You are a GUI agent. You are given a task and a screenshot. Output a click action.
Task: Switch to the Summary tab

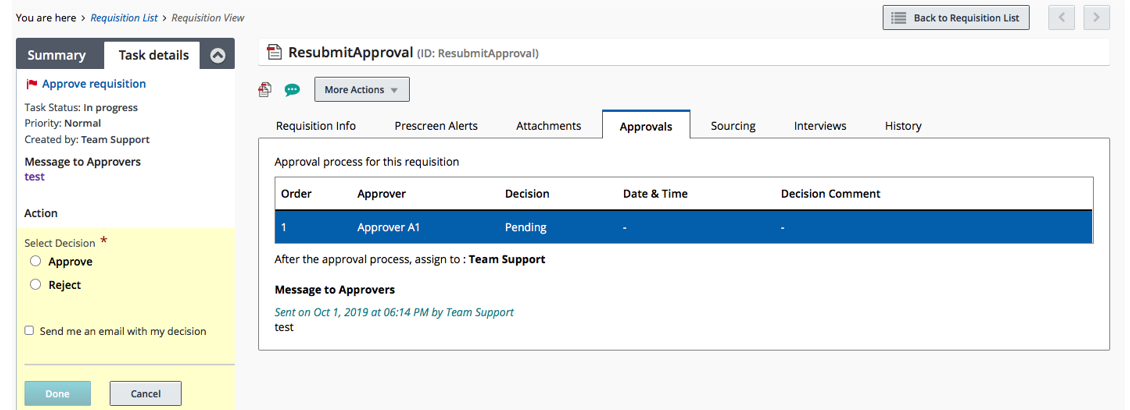56,56
